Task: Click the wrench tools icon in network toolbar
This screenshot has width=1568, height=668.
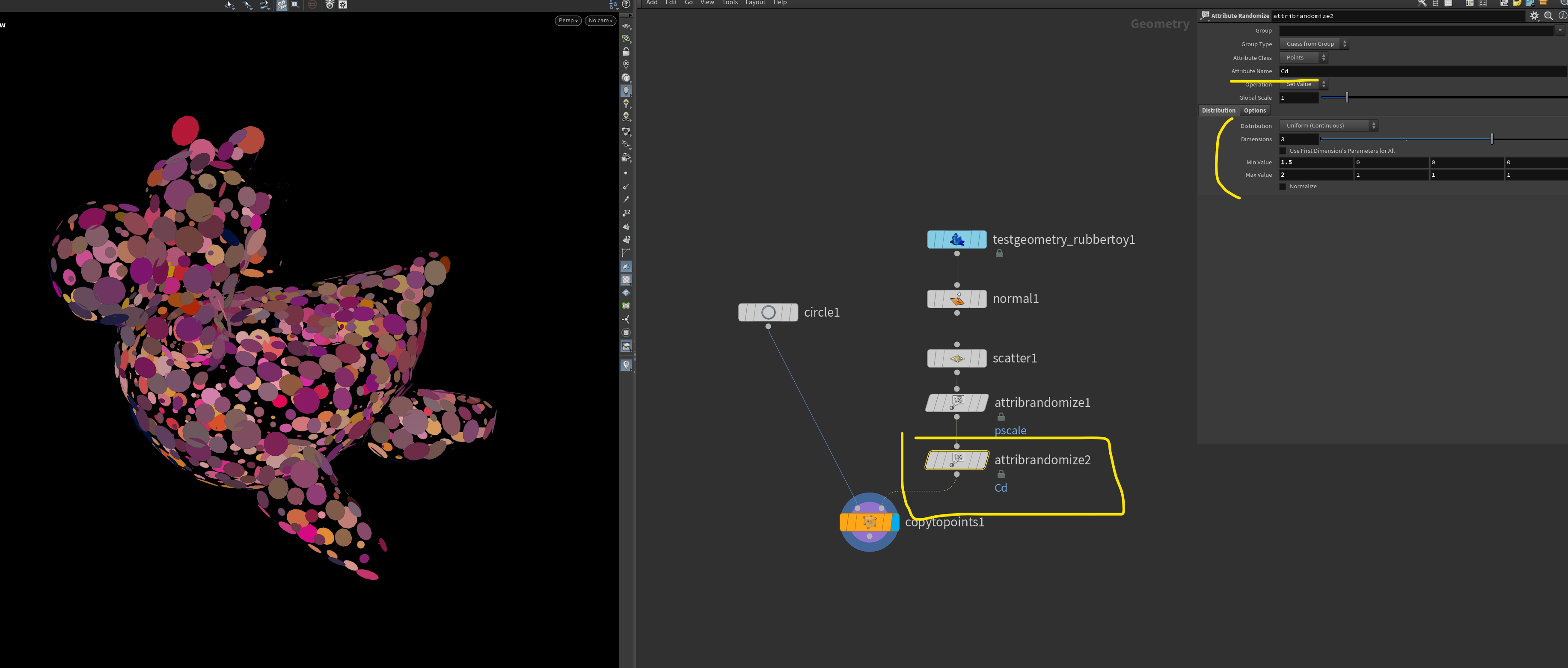Action: point(1422,3)
